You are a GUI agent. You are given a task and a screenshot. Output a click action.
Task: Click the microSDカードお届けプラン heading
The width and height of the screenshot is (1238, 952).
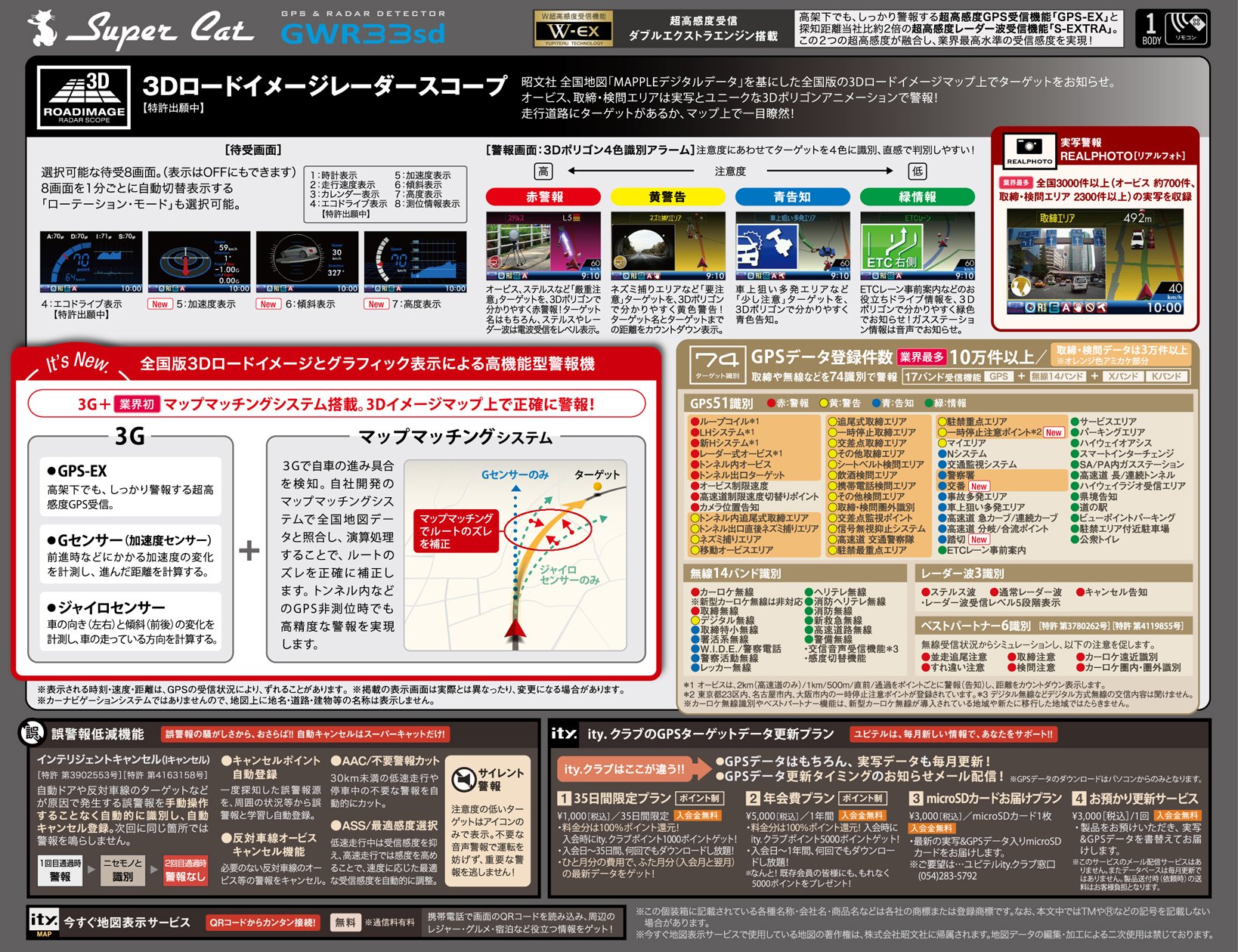point(986,799)
